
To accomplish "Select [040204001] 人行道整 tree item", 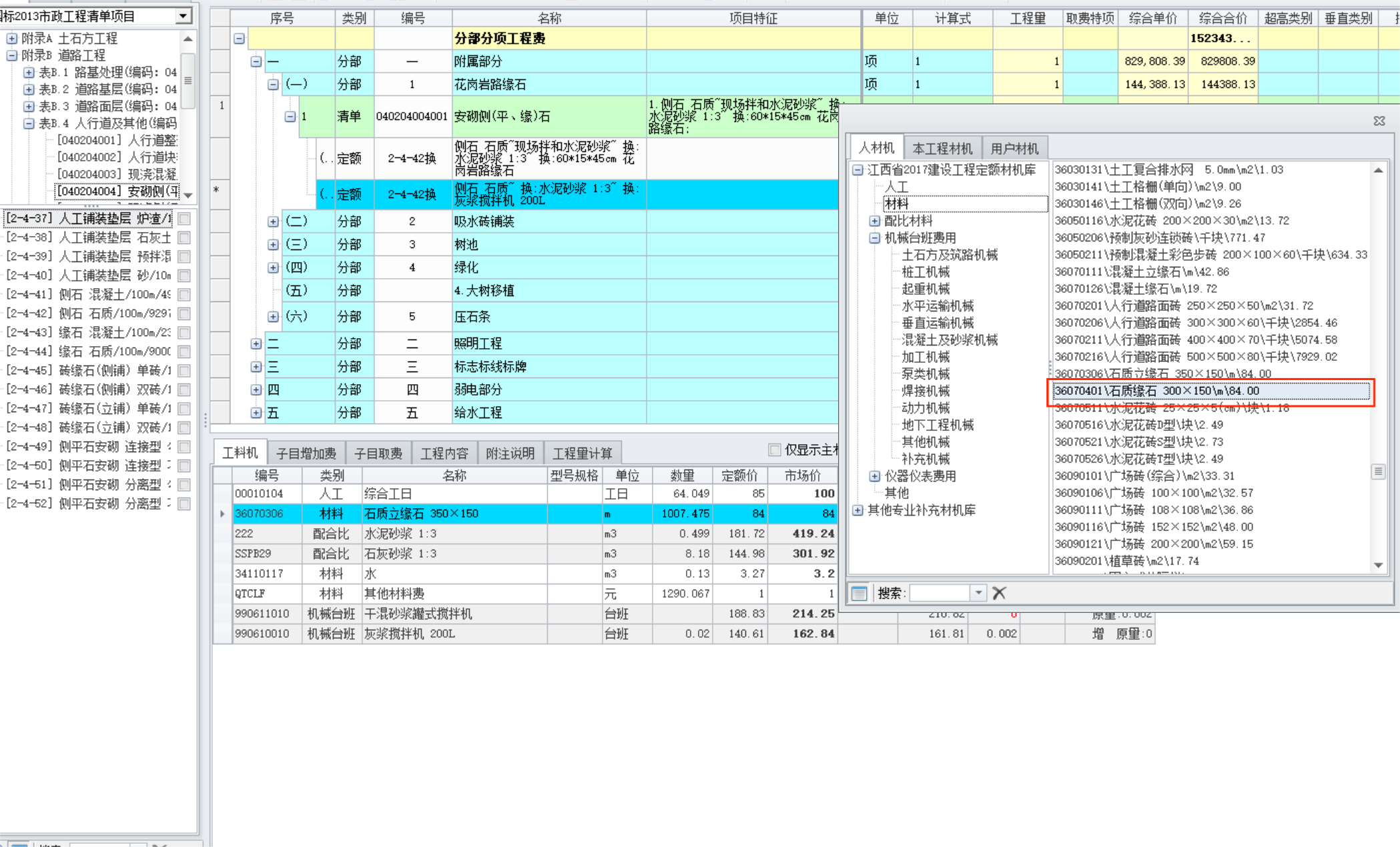I will click(117, 140).
